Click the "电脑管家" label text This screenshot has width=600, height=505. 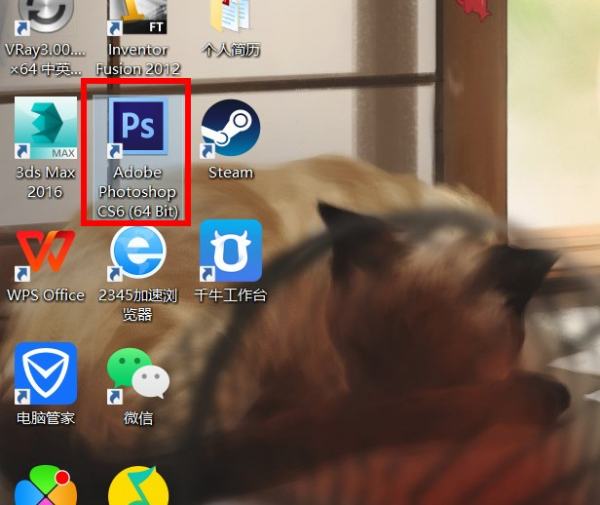click(x=46, y=418)
